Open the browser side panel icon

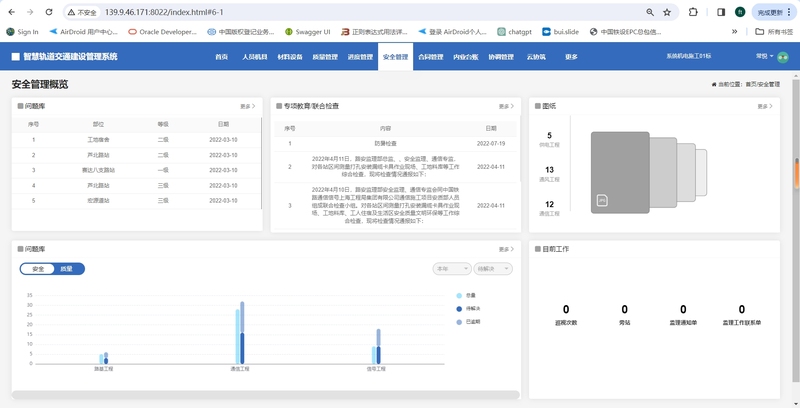[721, 12]
